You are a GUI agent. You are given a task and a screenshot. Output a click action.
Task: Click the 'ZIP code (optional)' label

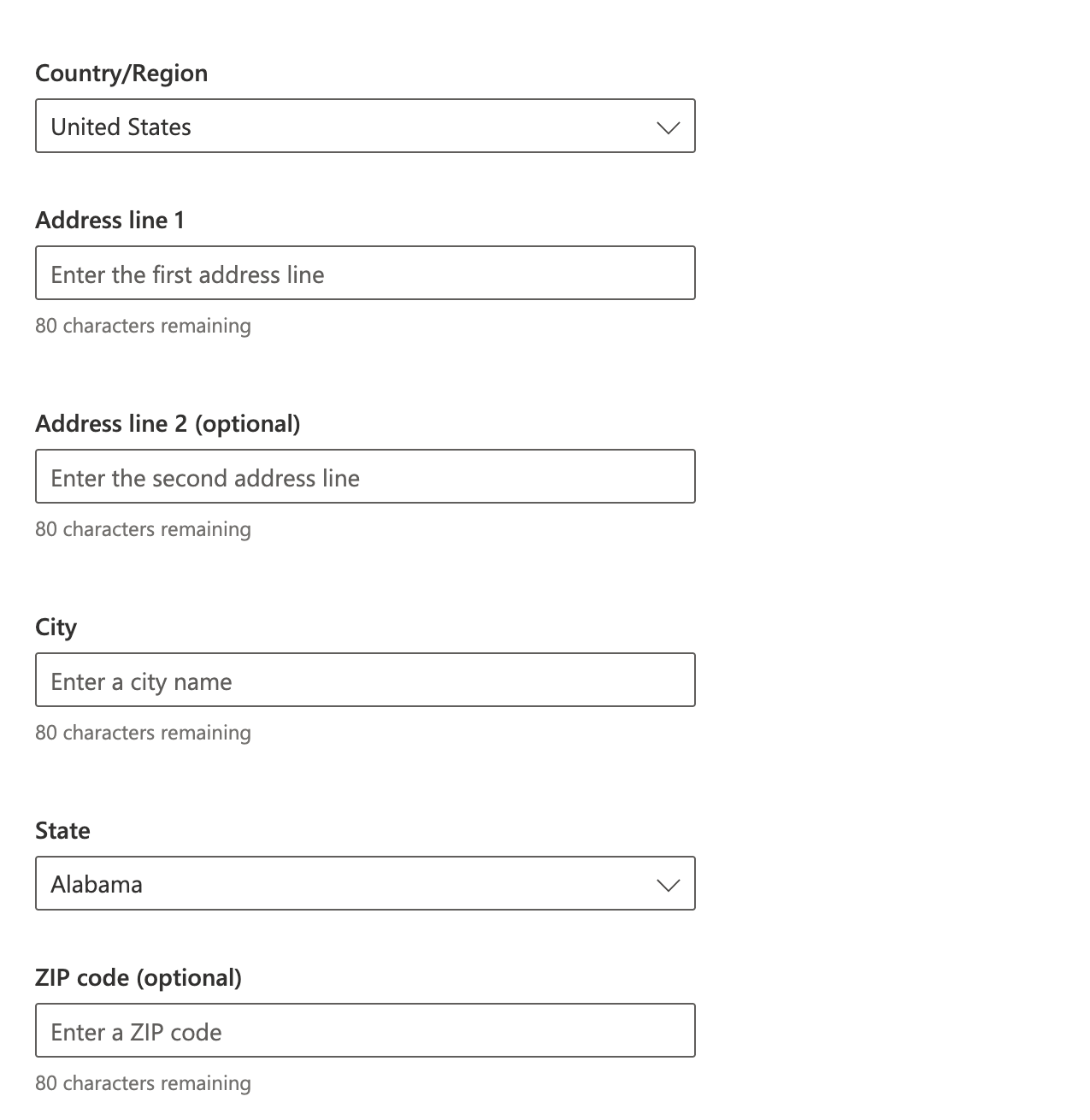tap(138, 978)
